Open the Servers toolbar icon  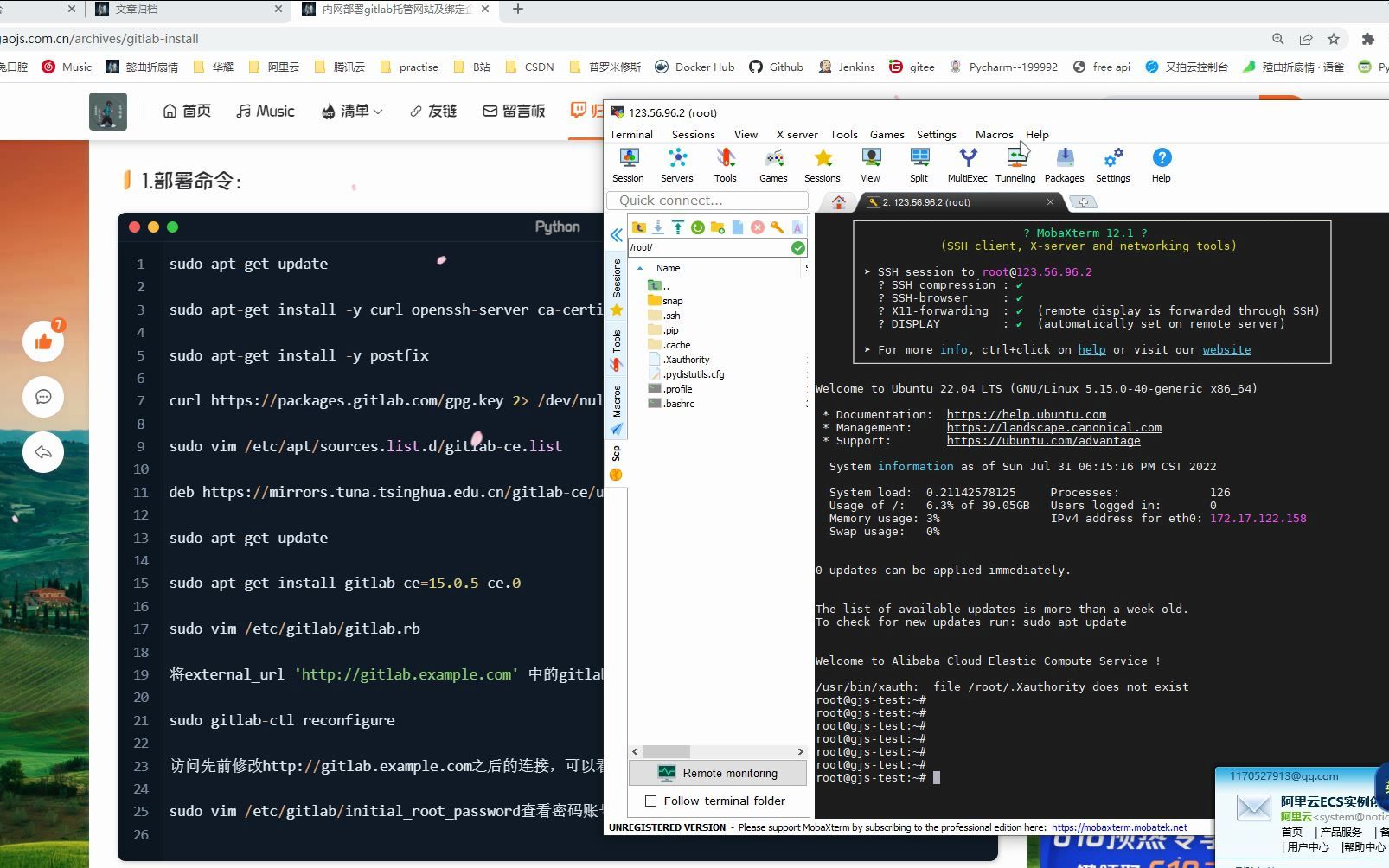[x=676, y=164]
